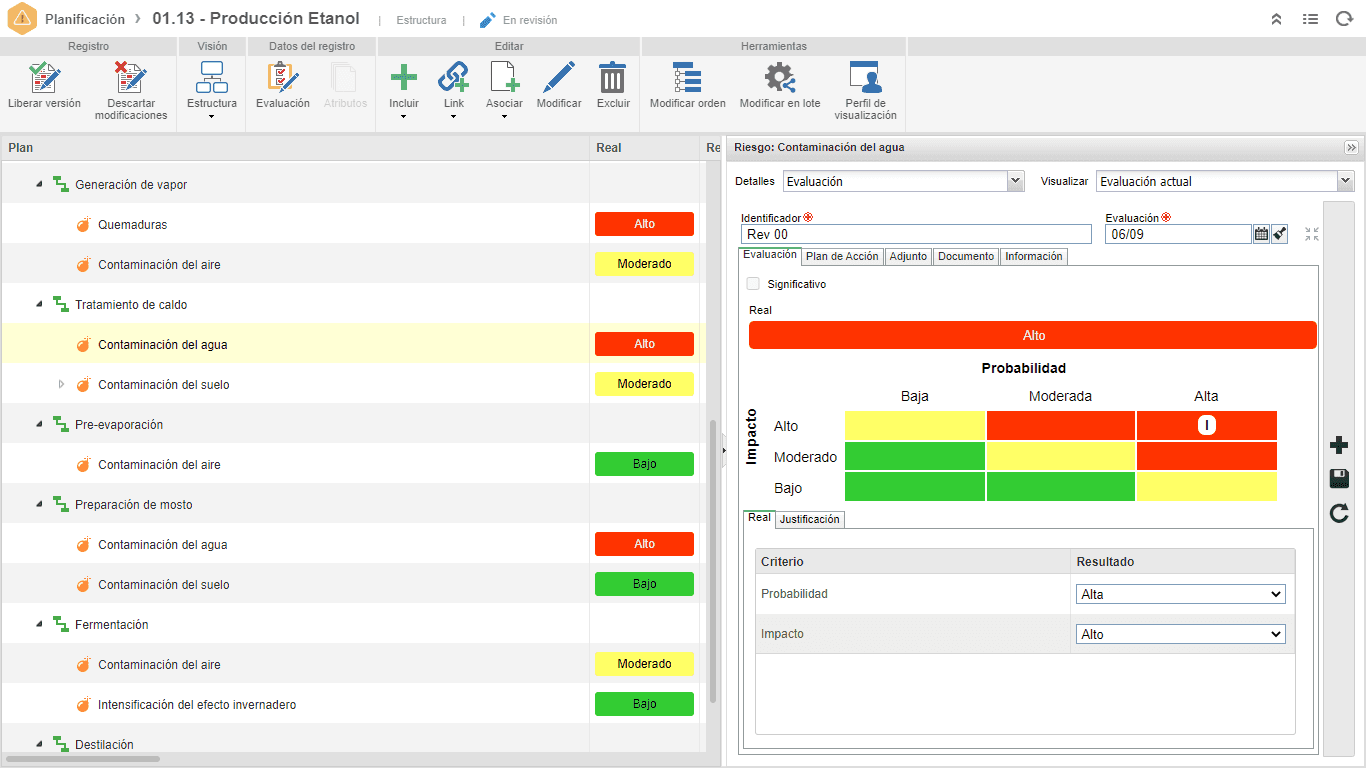Click the Modificar pencil icon
The height and width of the screenshot is (768, 1366).
click(x=559, y=77)
